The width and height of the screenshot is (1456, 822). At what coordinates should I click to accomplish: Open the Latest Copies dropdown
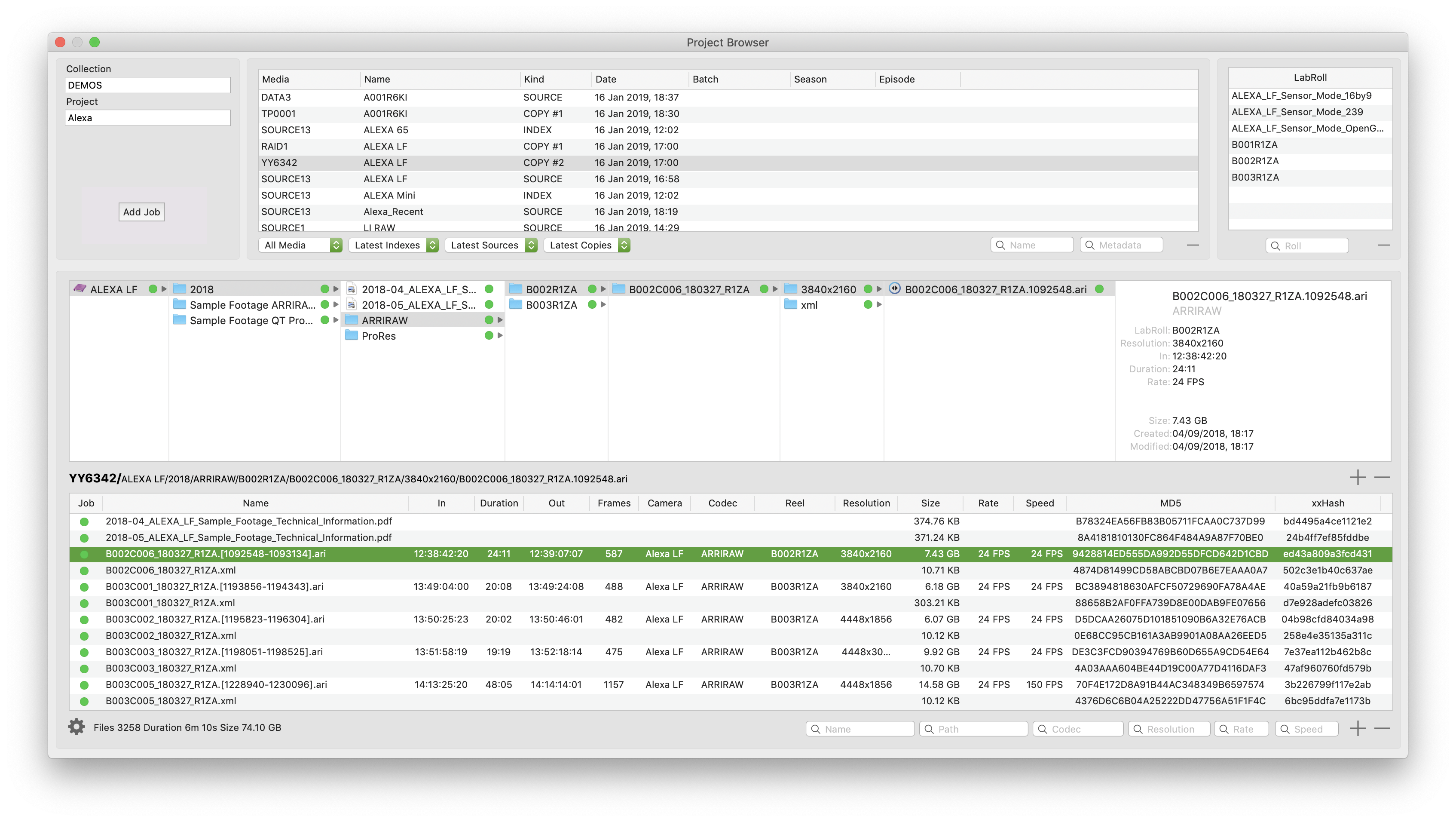(587, 245)
